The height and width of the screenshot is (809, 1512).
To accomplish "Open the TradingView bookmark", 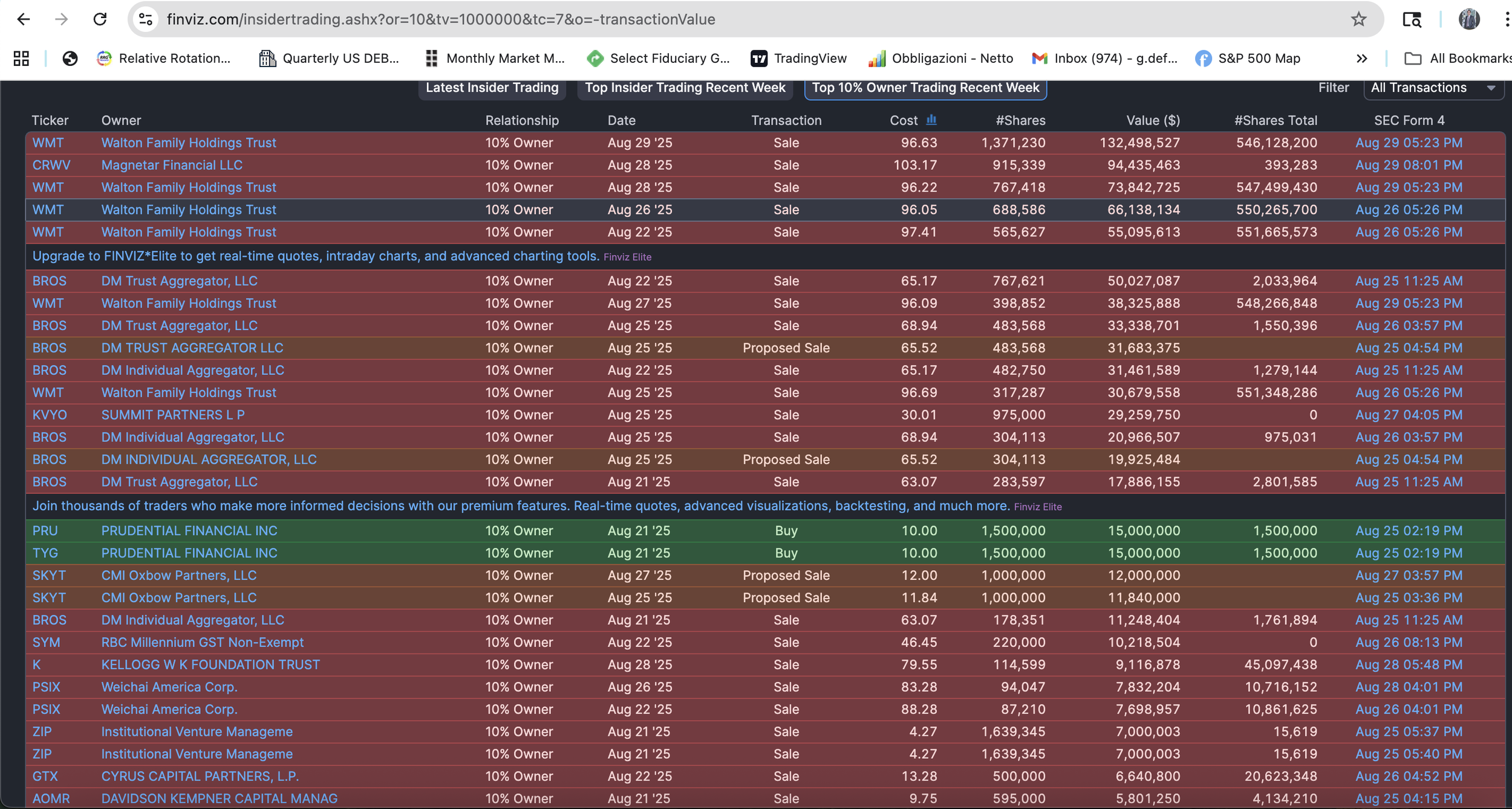I will click(x=798, y=58).
